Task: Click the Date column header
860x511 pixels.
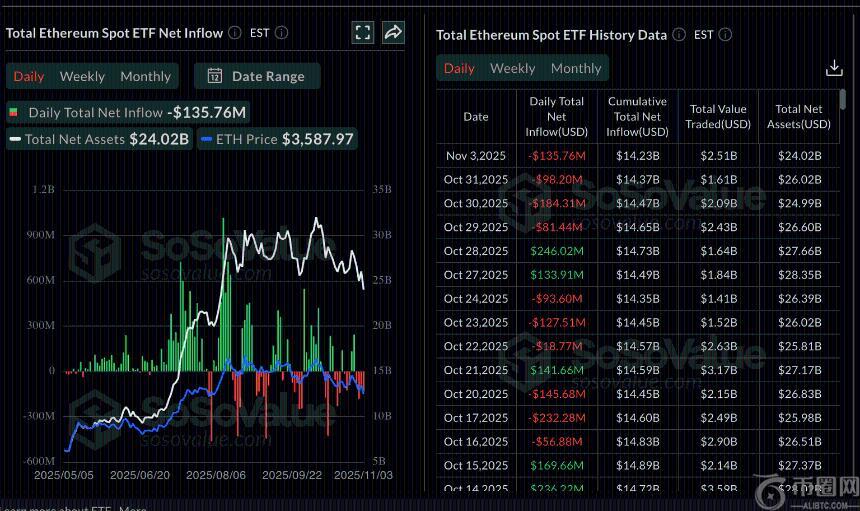Action: click(x=476, y=116)
